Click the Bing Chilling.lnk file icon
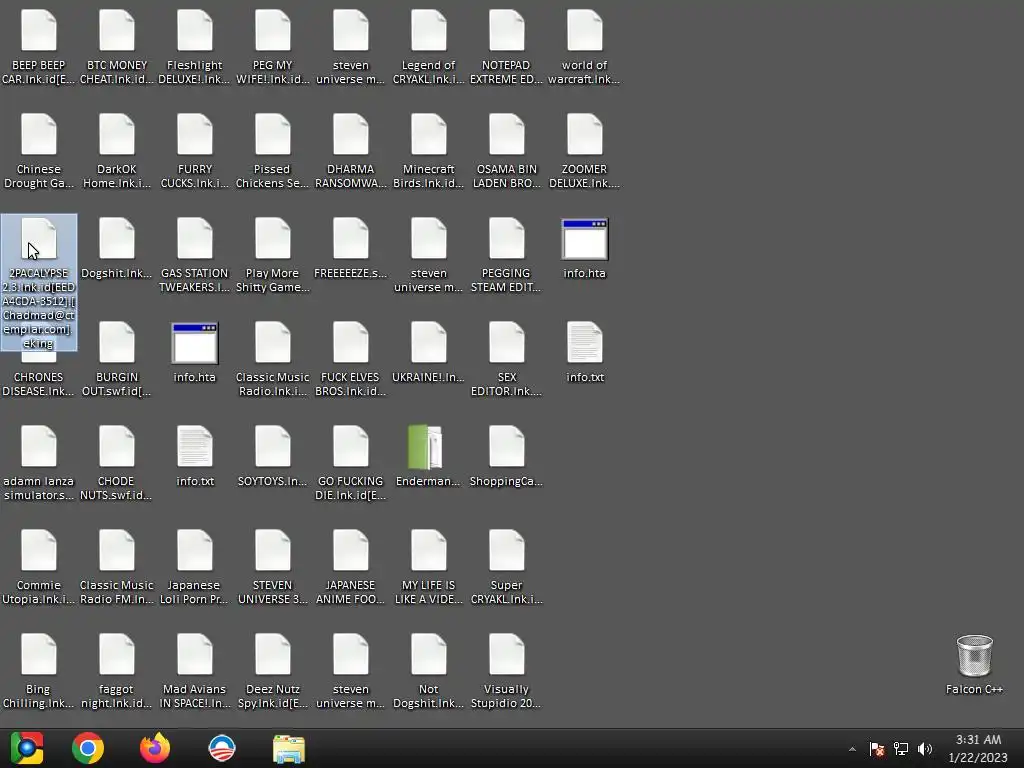 (39, 654)
